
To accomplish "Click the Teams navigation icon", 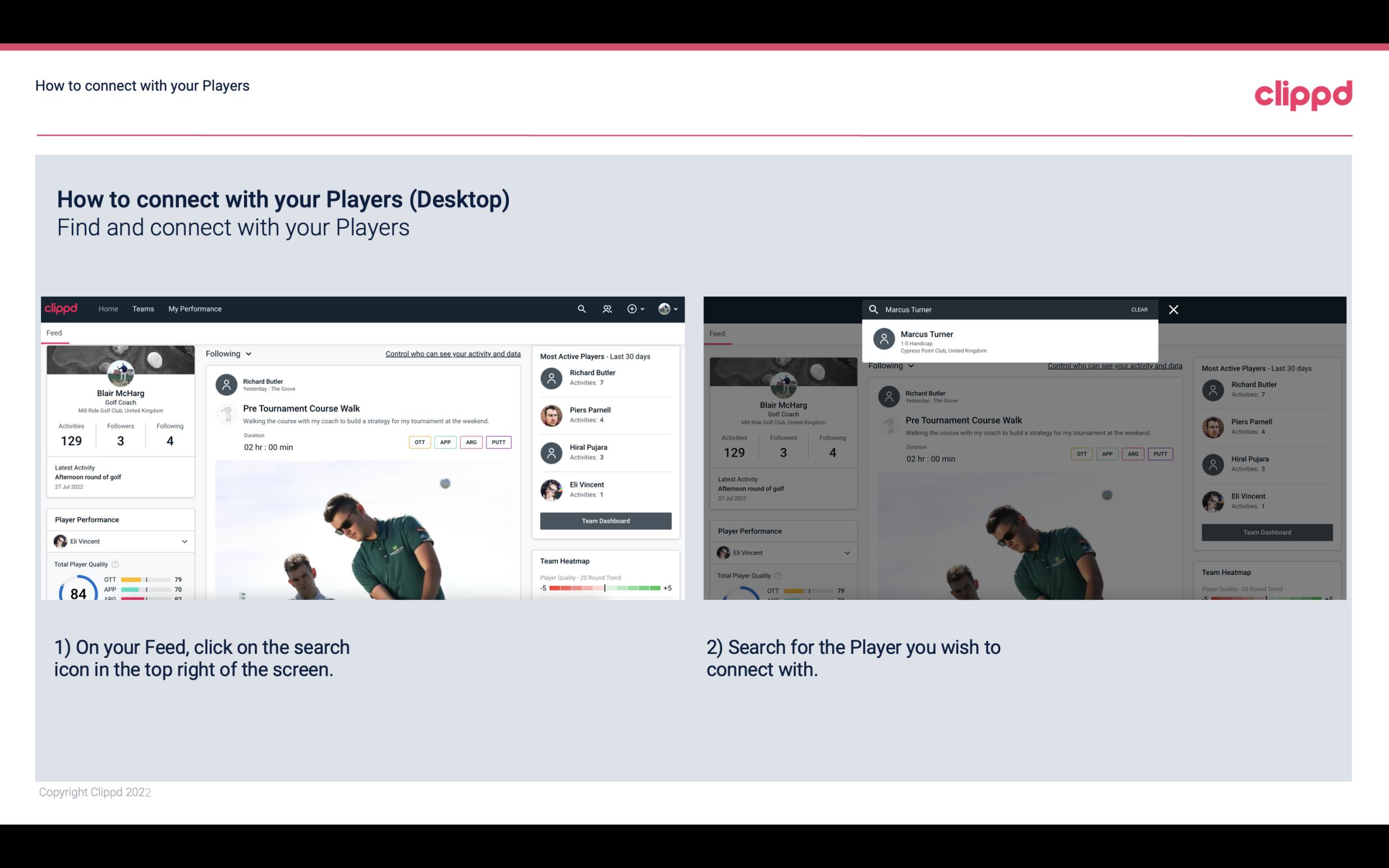I will pyautogui.click(x=143, y=308).
